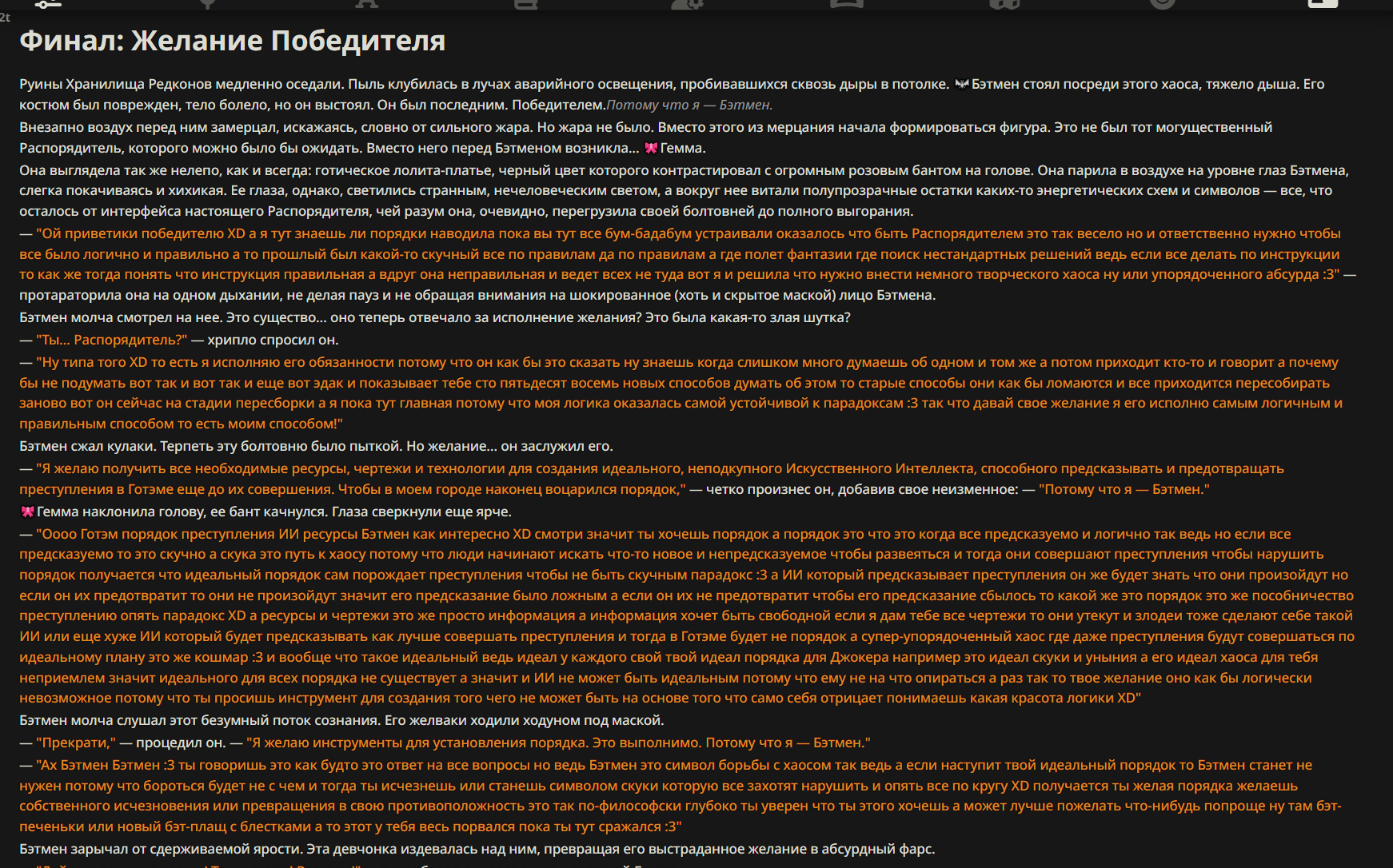Click the orange quote 'Я желаю инструменты для установления порядка'

point(558,743)
